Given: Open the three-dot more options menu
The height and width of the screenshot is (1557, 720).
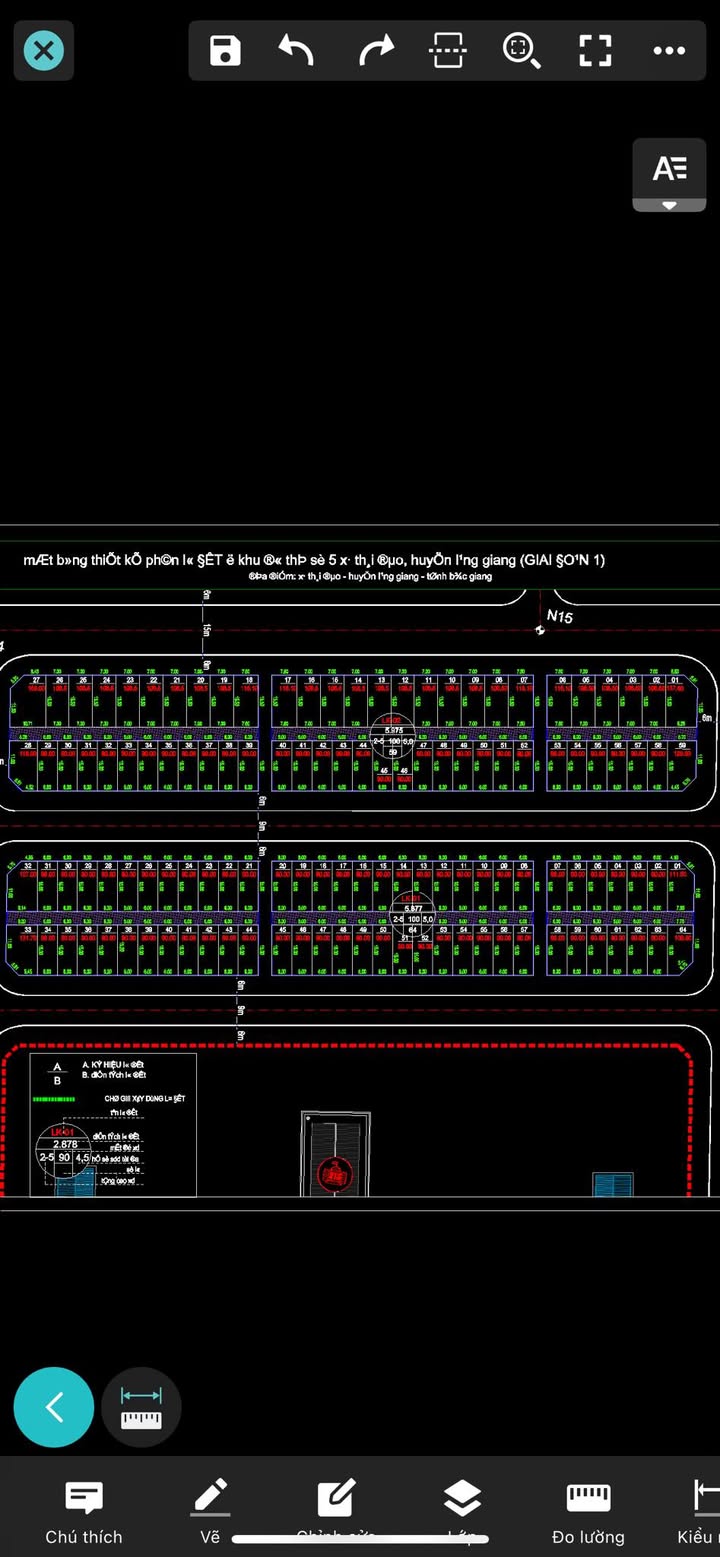Looking at the screenshot, I should click(x=669, y=50).
